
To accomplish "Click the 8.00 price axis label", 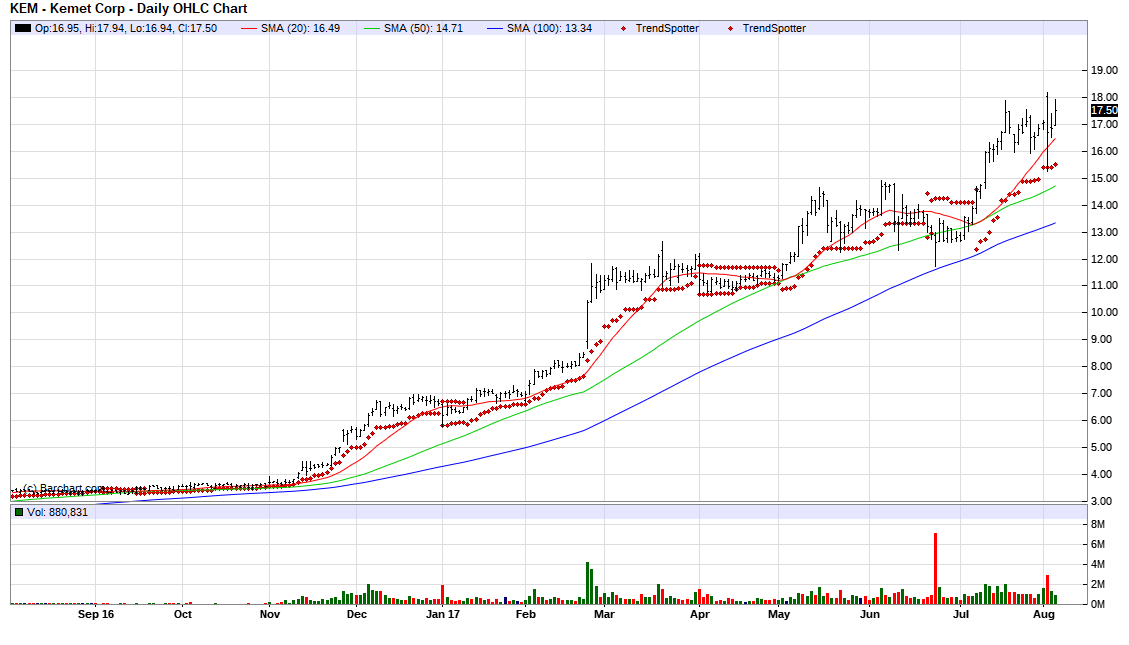I will point(1101,366).
